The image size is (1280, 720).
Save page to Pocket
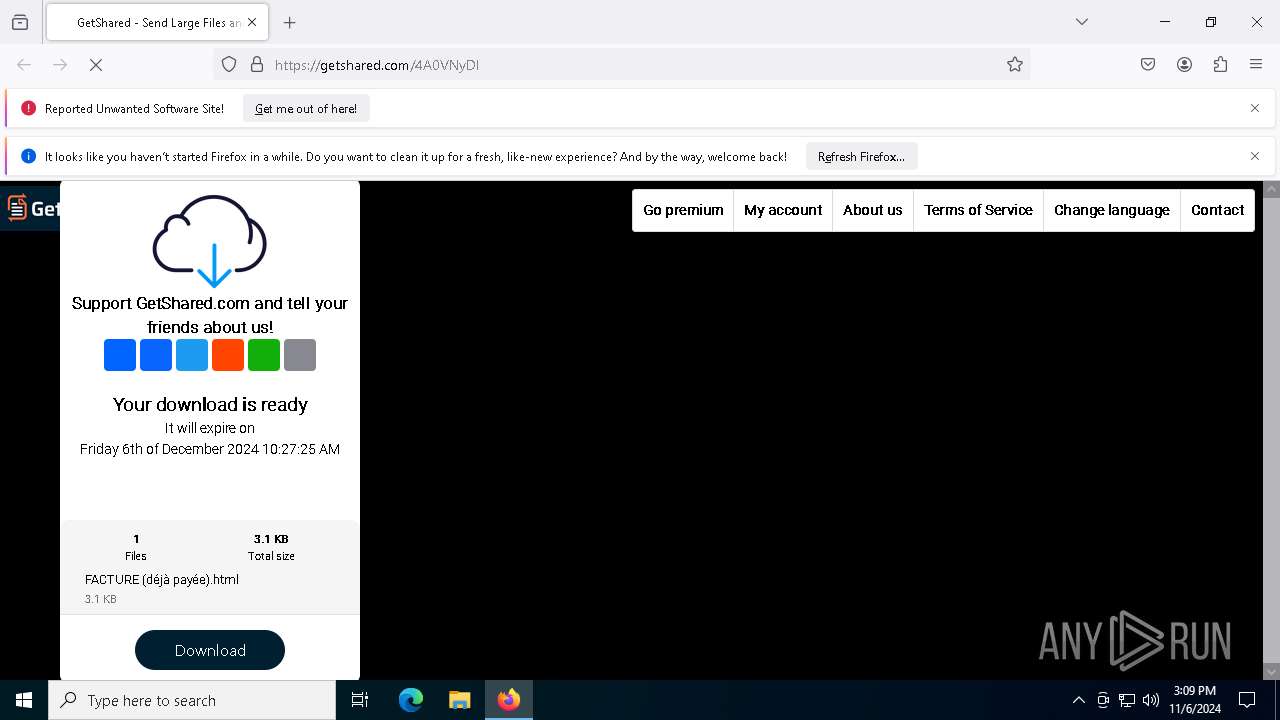1148,65
